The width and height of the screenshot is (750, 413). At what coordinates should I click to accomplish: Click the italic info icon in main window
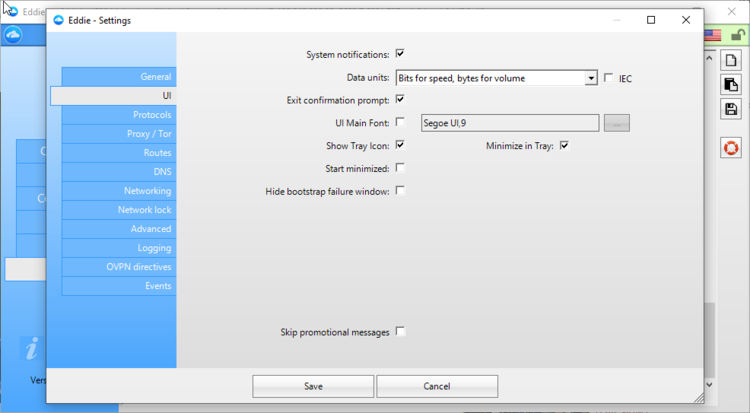[x=32, y=348]
